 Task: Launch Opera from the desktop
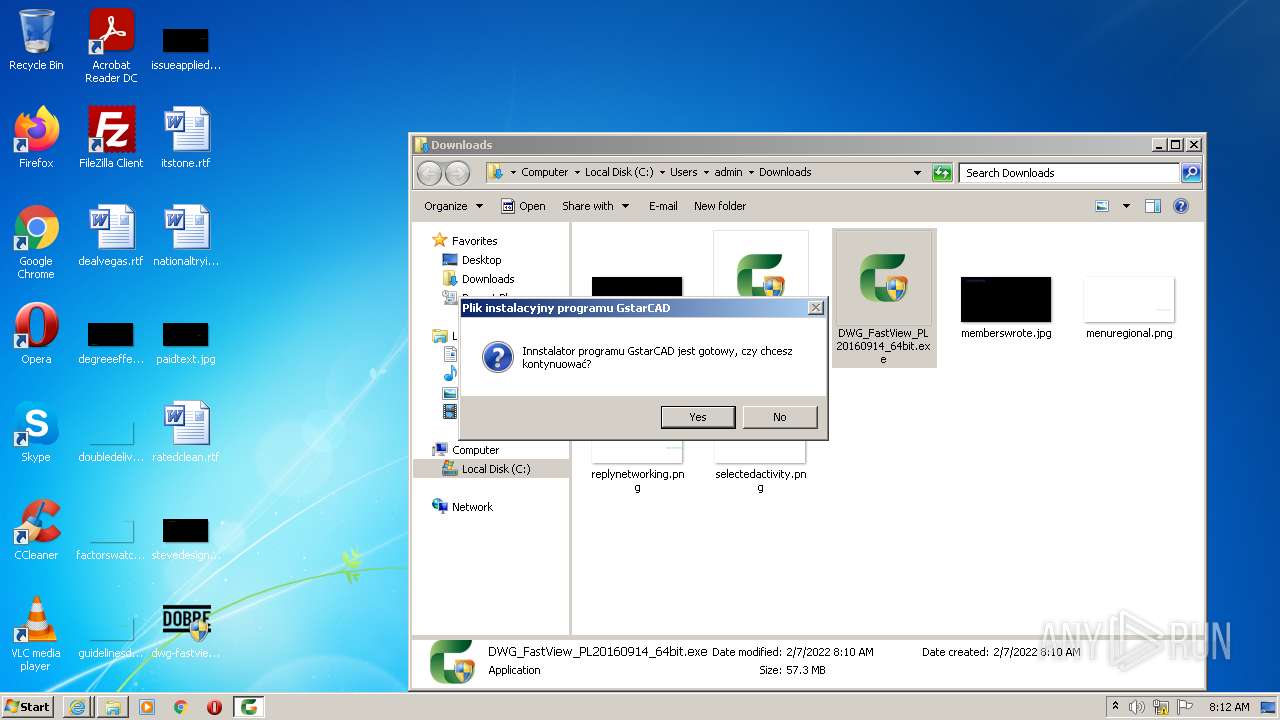(36, 334)
